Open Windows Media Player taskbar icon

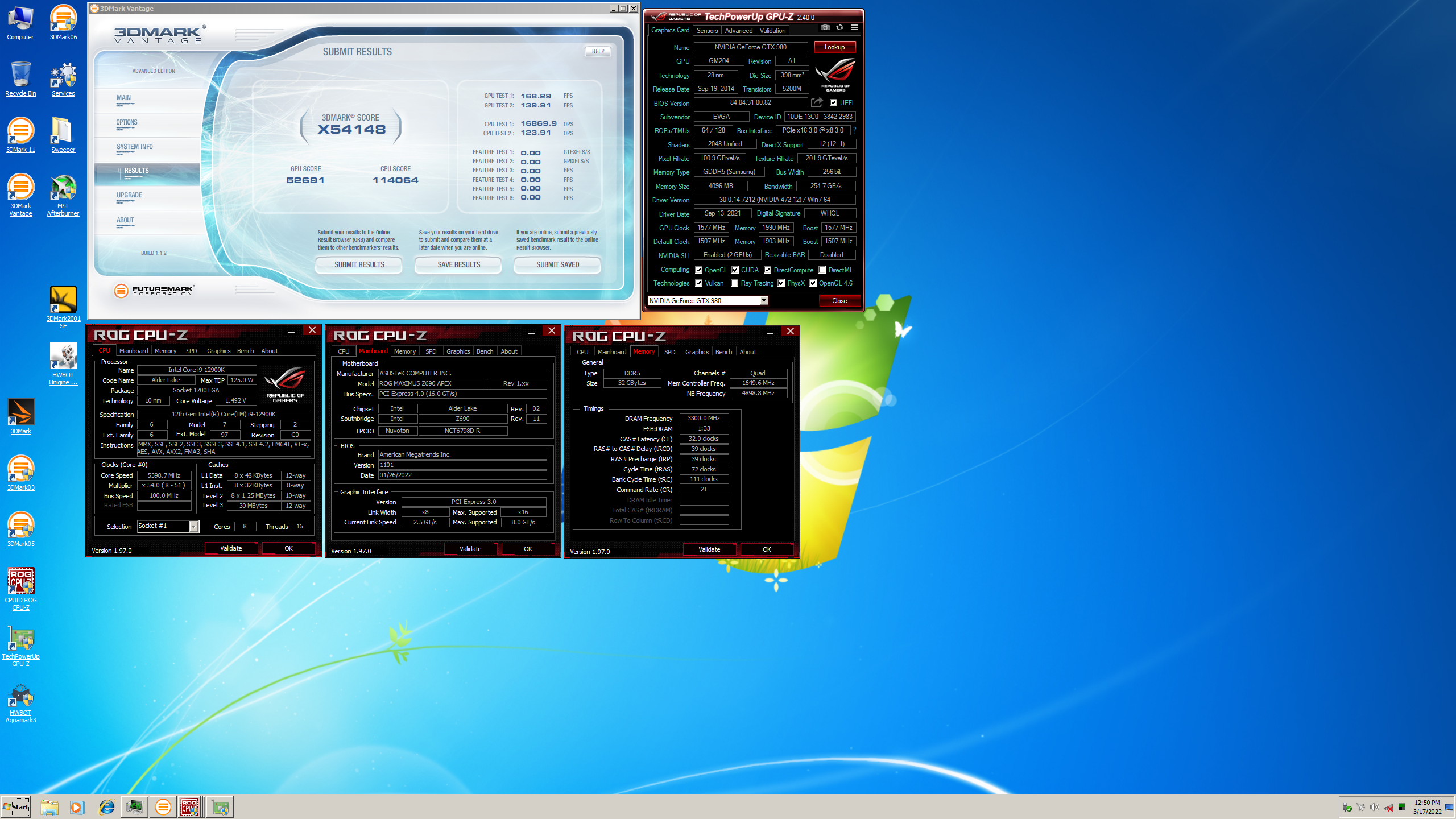pyautogui.click(x=77, y=807)
